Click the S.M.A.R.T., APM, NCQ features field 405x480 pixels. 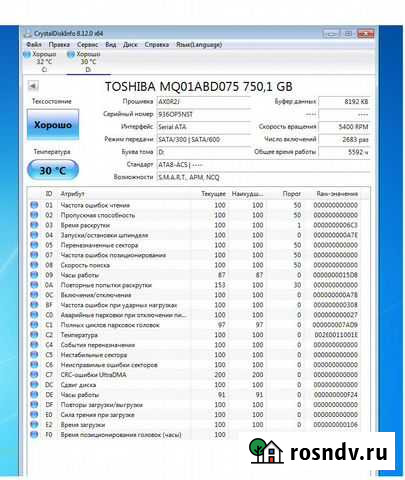(263, 177)
